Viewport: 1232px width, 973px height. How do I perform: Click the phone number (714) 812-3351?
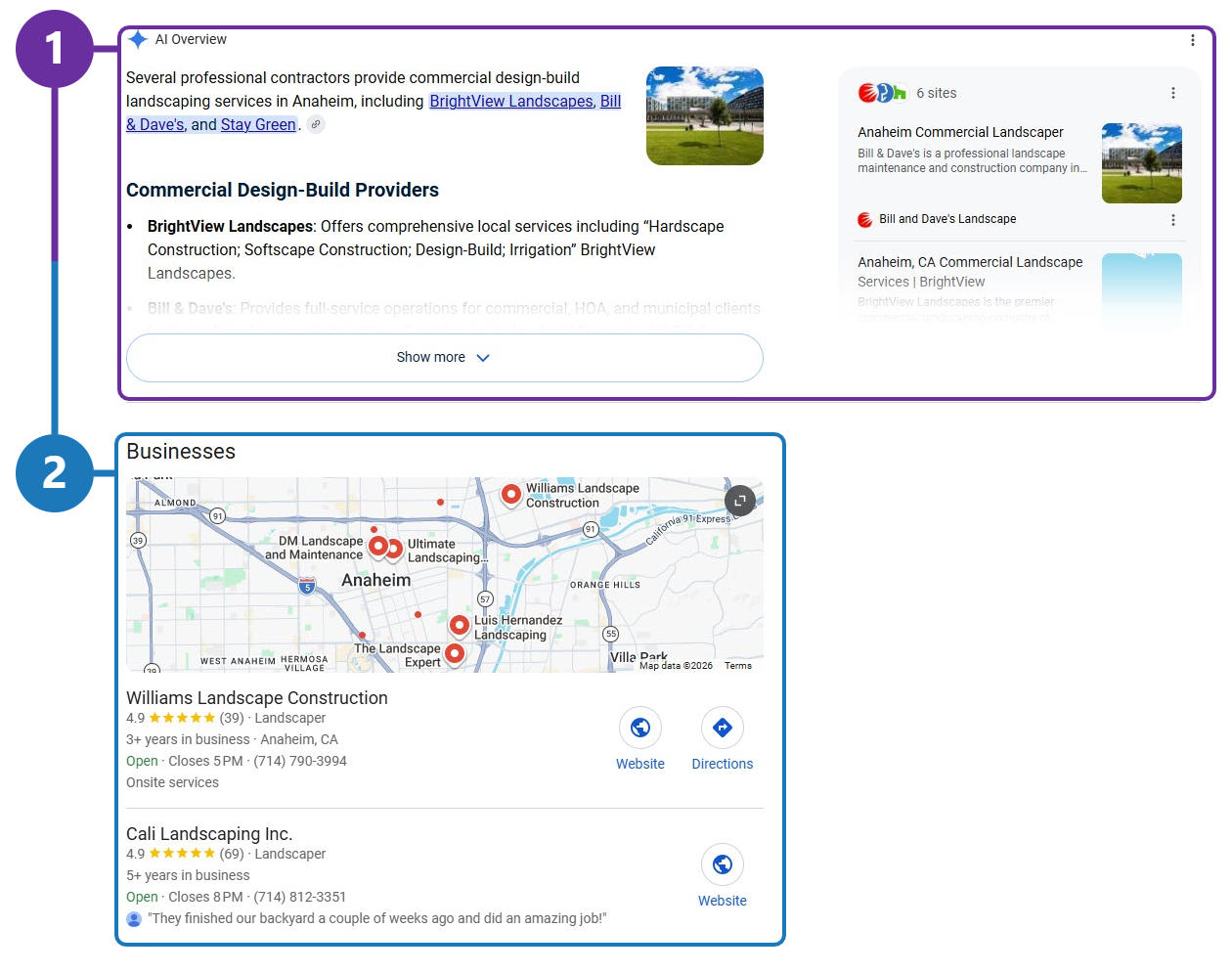pyautogui.click(x=300, y=897)
